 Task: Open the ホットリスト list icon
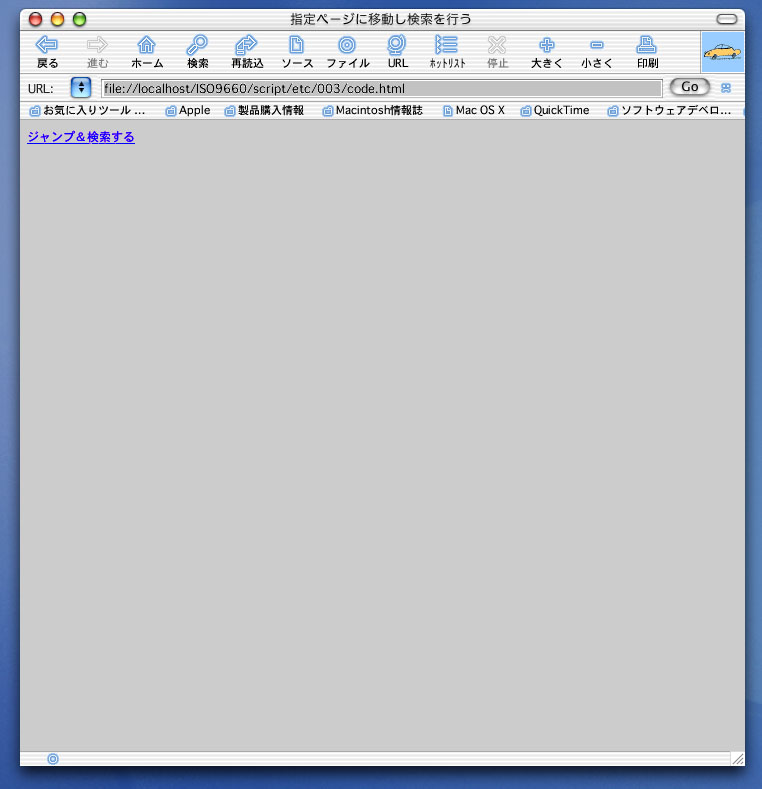click(x=447, y=51)
